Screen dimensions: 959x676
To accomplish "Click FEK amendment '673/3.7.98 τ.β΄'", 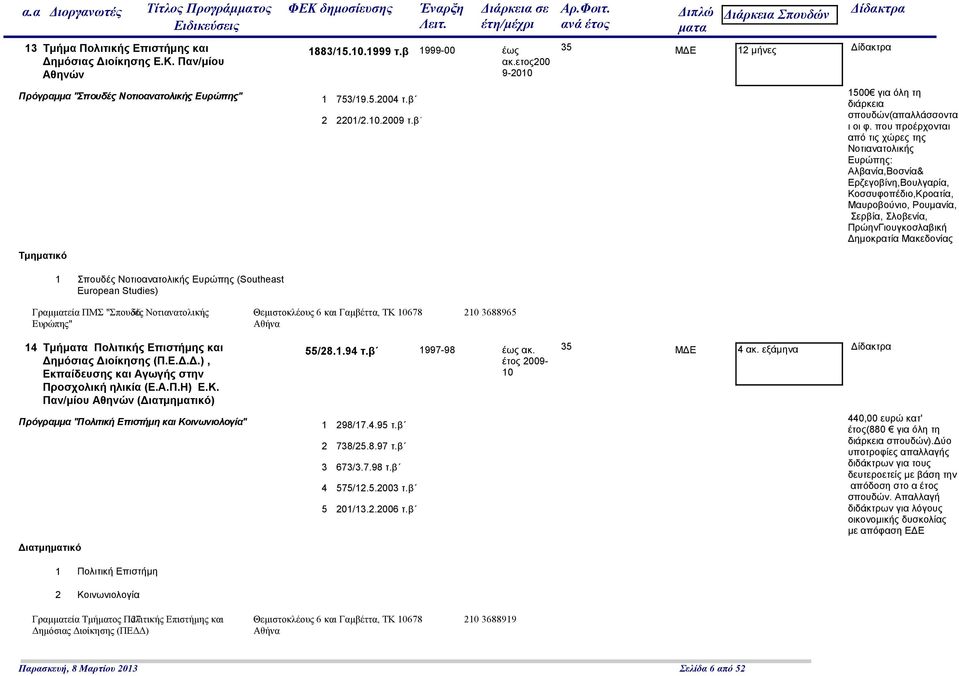I will click(368, 467).
